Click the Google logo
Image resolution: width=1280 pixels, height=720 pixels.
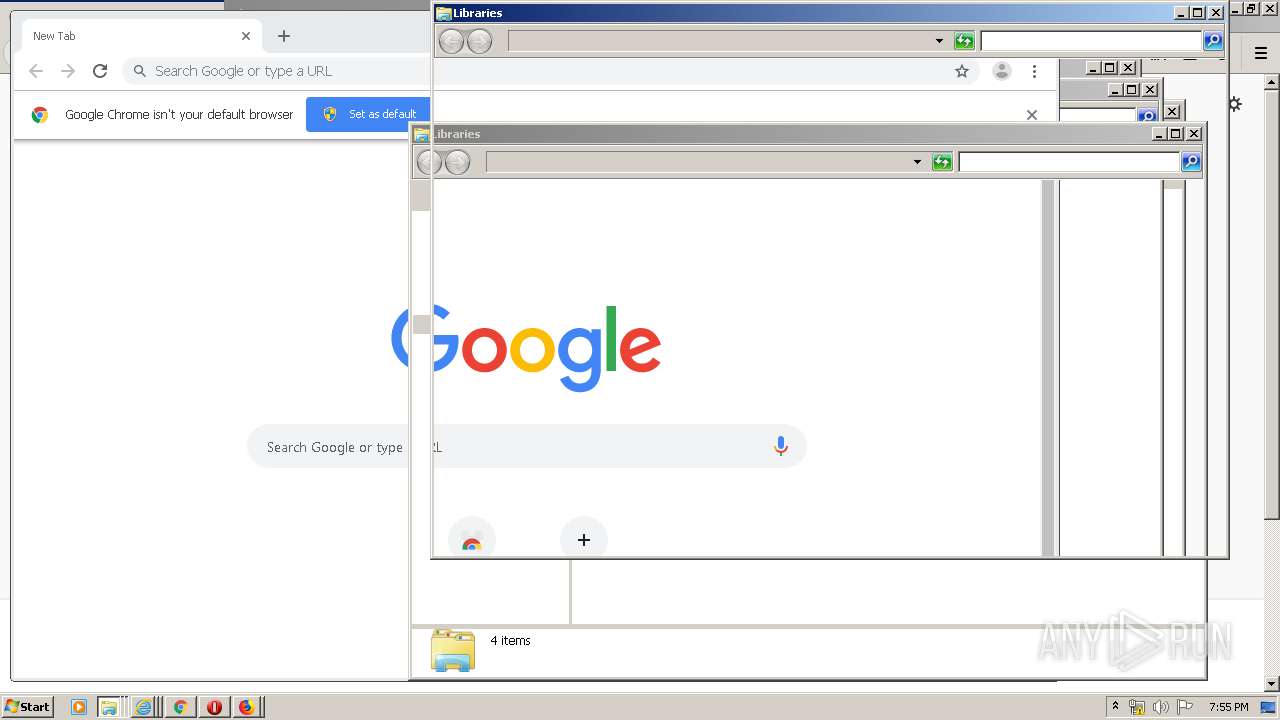(526, 347)
